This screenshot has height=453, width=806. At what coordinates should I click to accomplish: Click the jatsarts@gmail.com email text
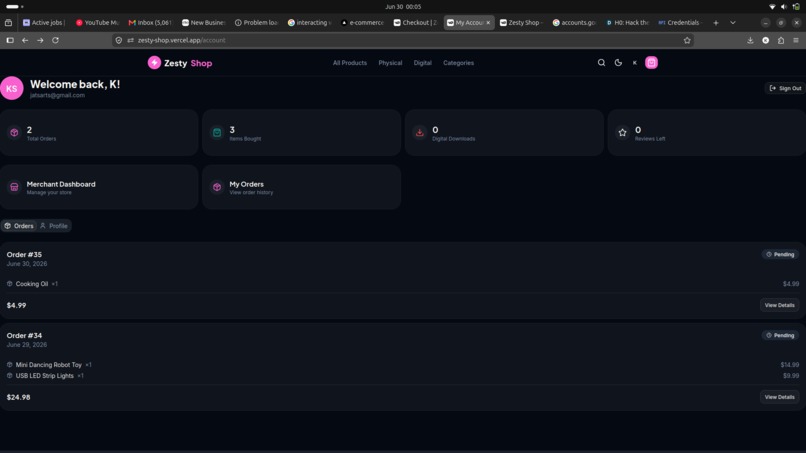(57, 96)
